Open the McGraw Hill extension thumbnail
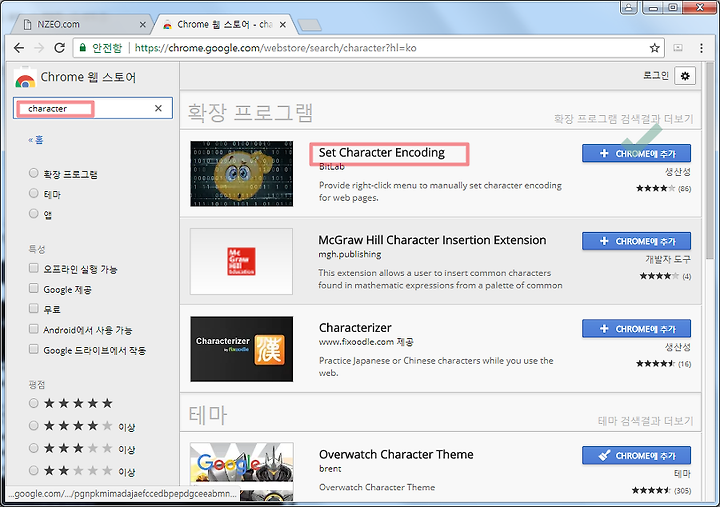The width and height of the screenshot is (720, 507). 242,261
